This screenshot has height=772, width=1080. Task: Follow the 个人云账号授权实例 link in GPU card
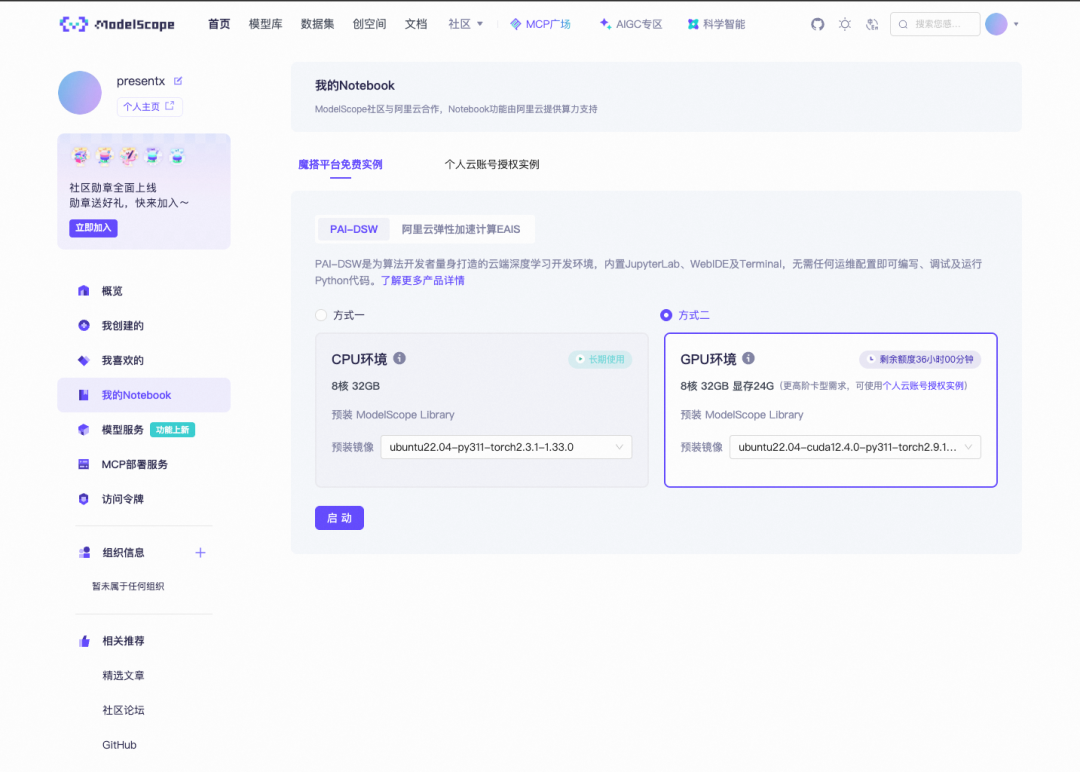point(923,386)
